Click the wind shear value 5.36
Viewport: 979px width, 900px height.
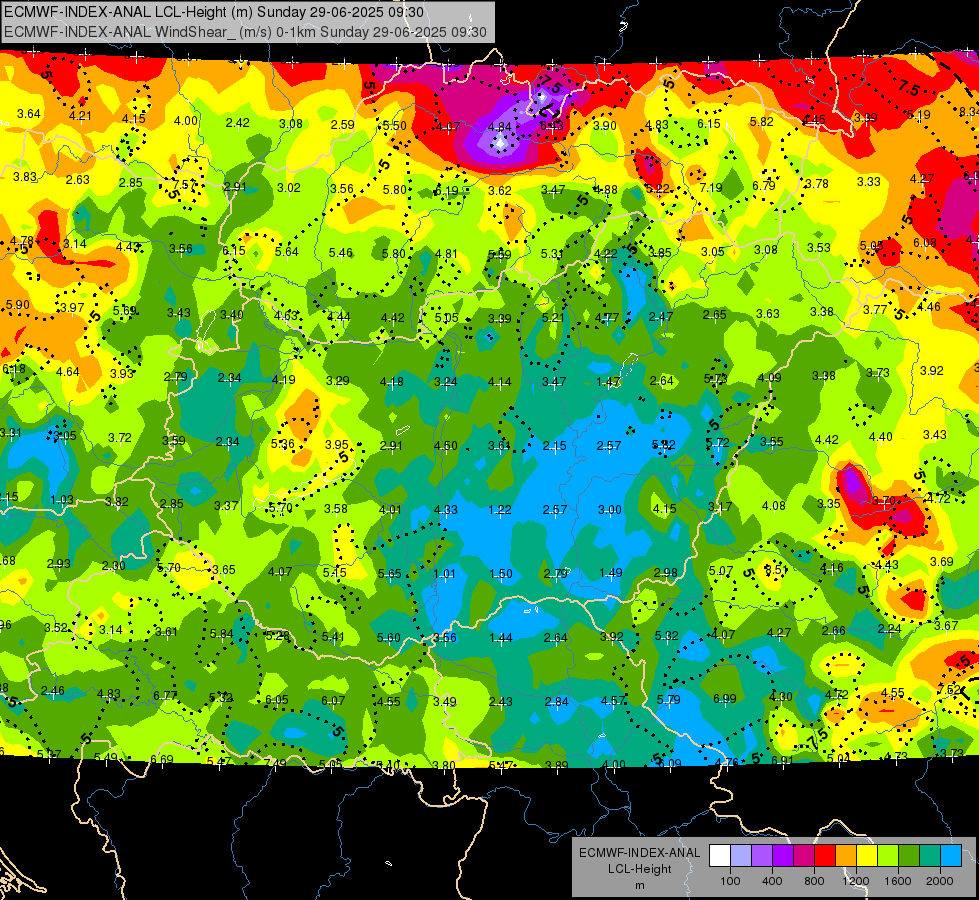[x=283, y=443]
